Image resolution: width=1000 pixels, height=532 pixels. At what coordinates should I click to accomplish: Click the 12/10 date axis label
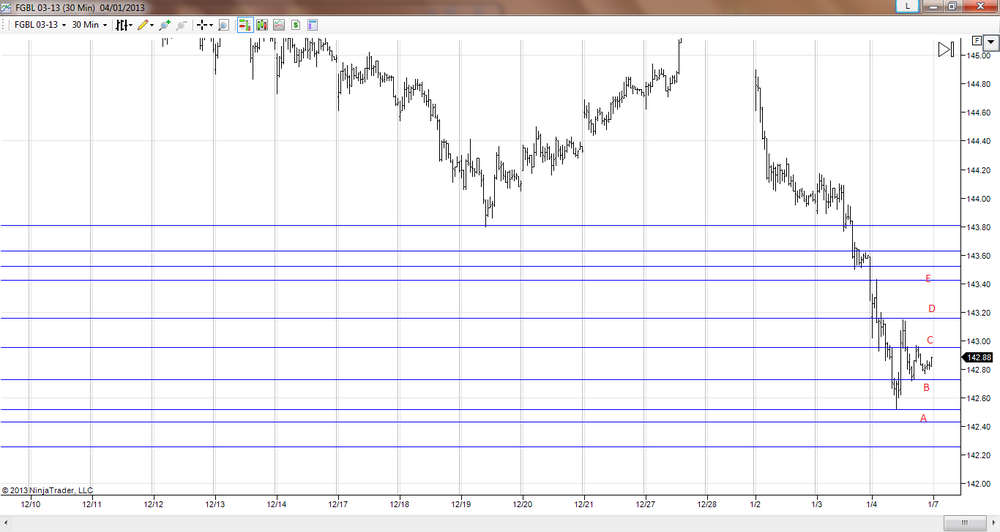pyautogui.click(x=31, y=504)
